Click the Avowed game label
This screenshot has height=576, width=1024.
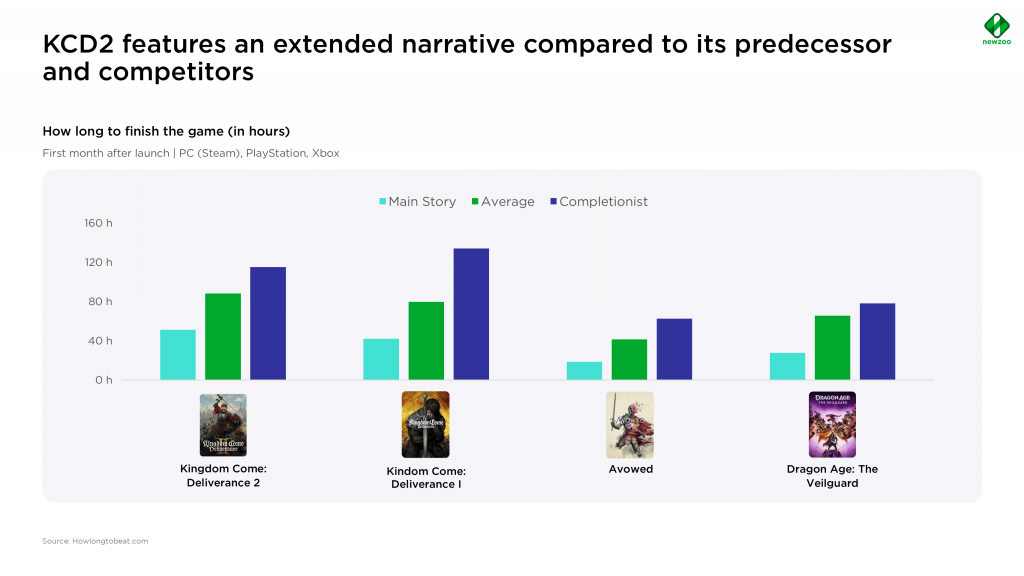(x=631, y=469)
